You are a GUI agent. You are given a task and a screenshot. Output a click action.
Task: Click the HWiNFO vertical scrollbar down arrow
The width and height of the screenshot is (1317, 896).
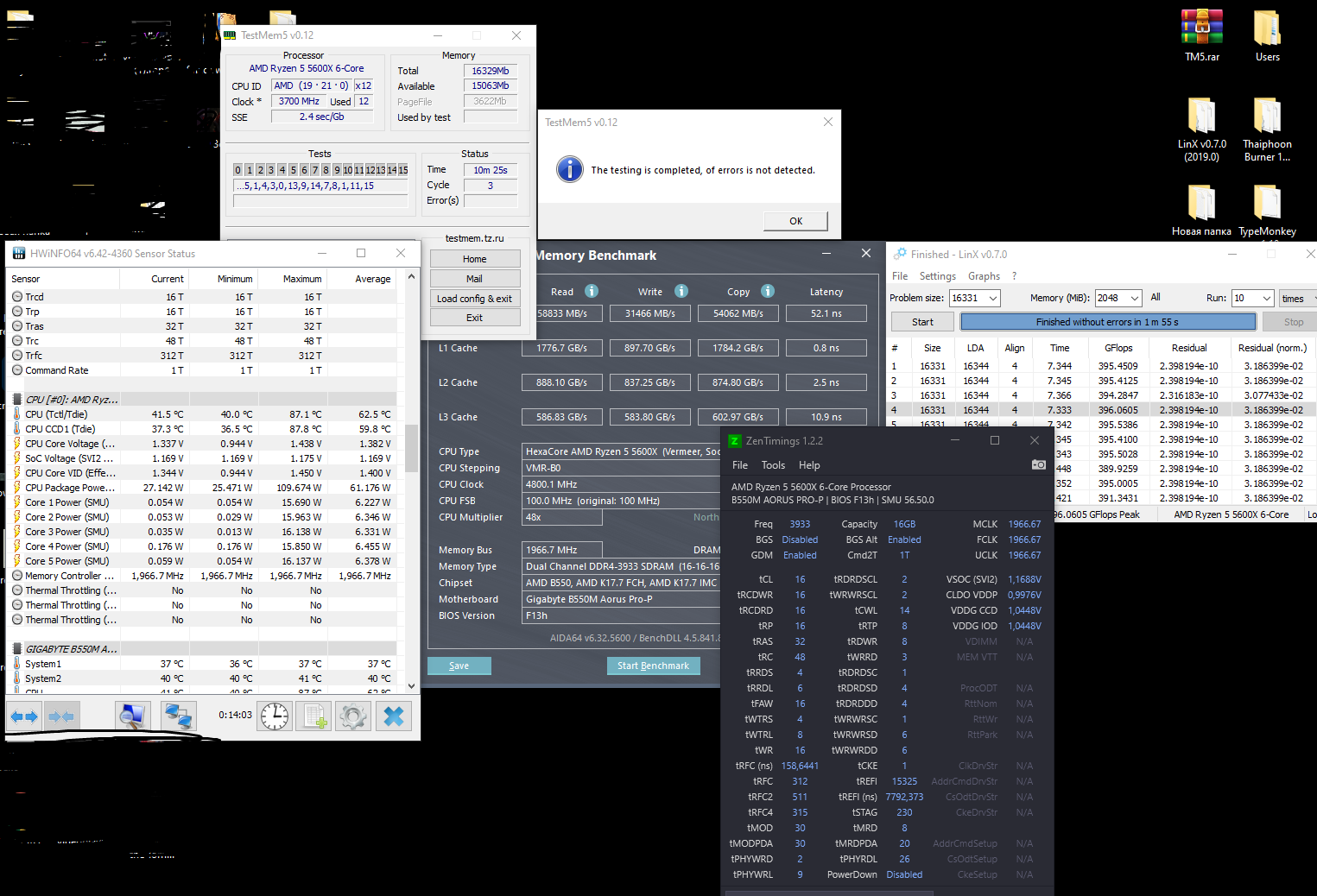[411, 685]
